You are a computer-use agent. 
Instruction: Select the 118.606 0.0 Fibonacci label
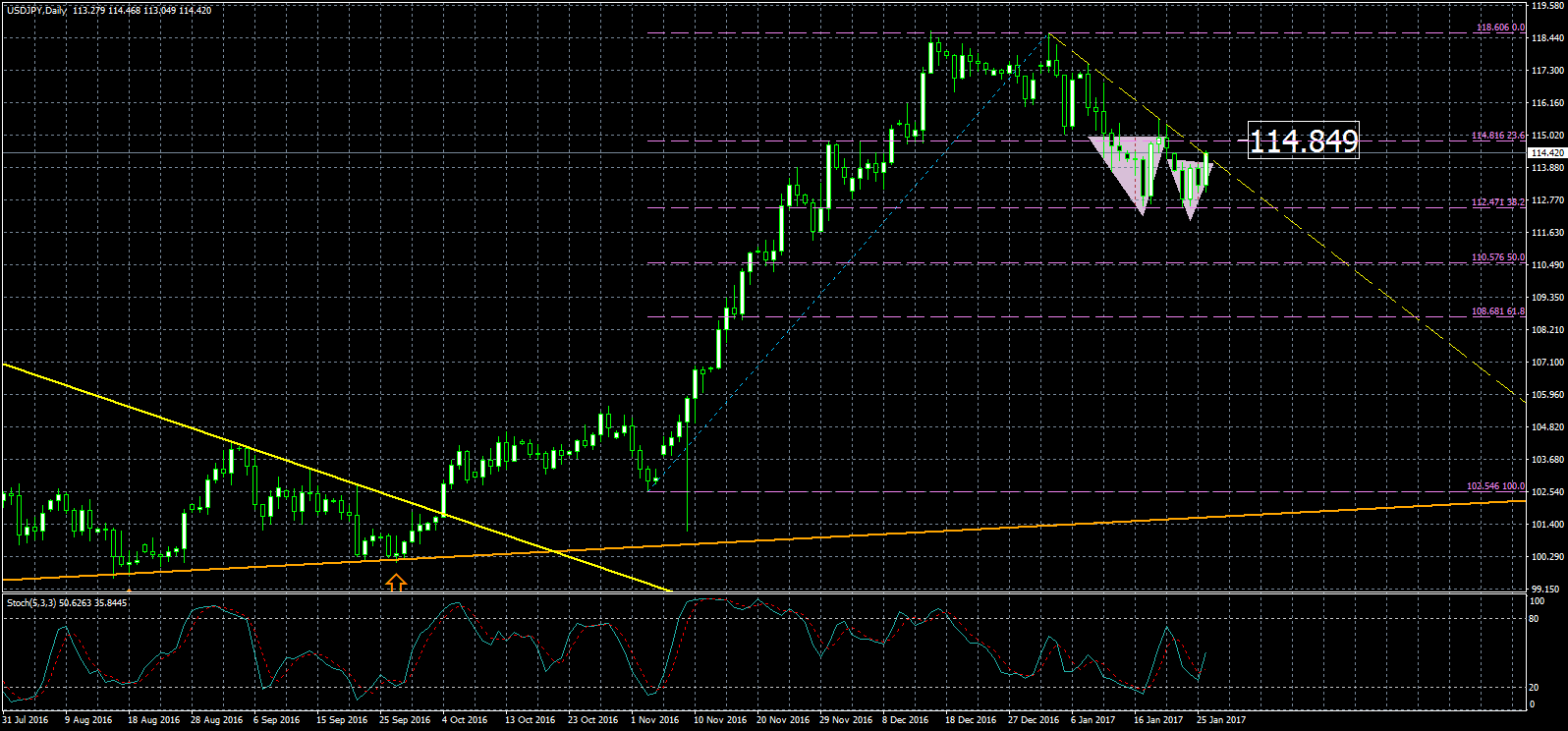[x=1500, y=28]
